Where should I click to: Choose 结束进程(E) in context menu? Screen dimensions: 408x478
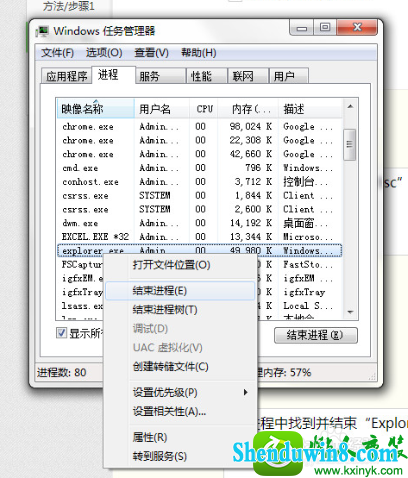tap(180, 291)
